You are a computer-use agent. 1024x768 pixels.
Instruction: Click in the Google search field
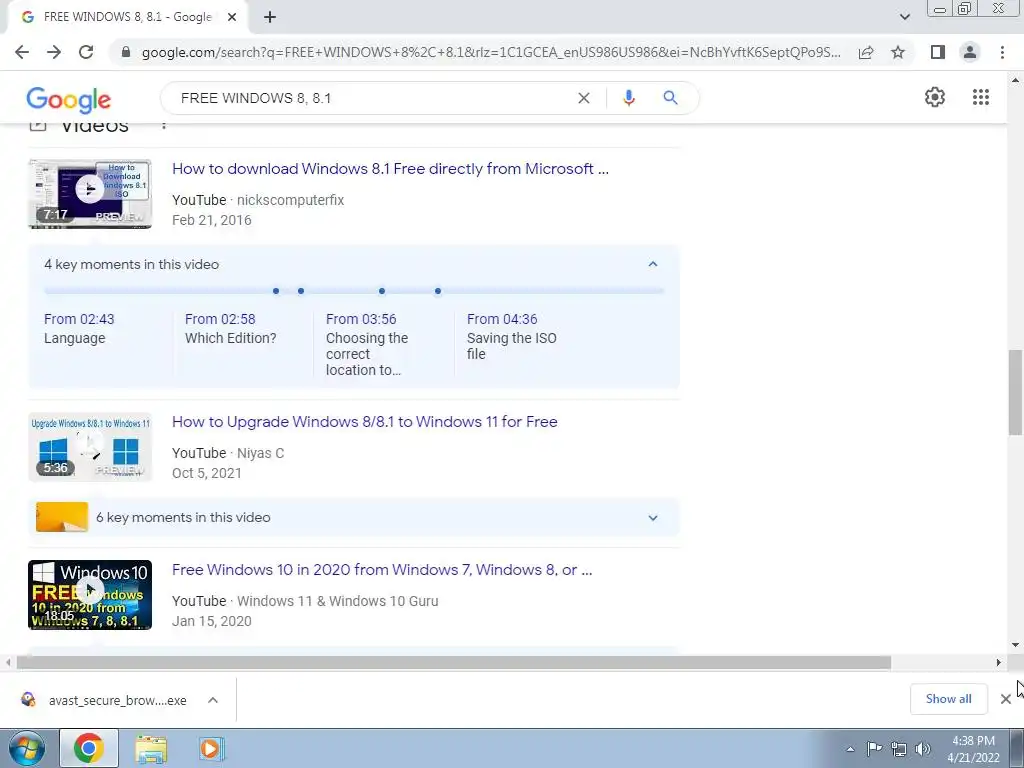[x=372, y=98]
